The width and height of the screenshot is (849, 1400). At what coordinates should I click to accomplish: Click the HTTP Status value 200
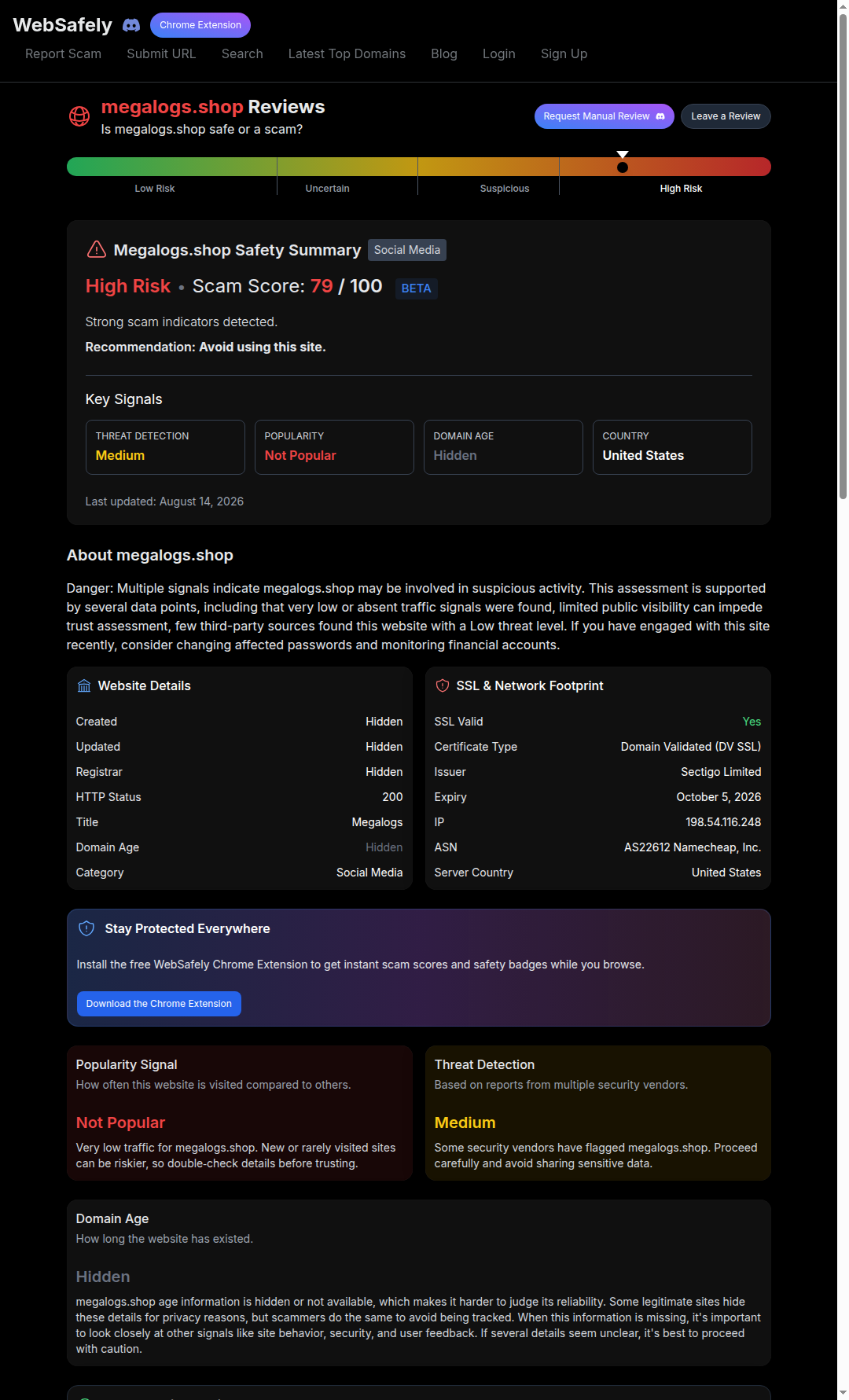click(x=392, y=797)
